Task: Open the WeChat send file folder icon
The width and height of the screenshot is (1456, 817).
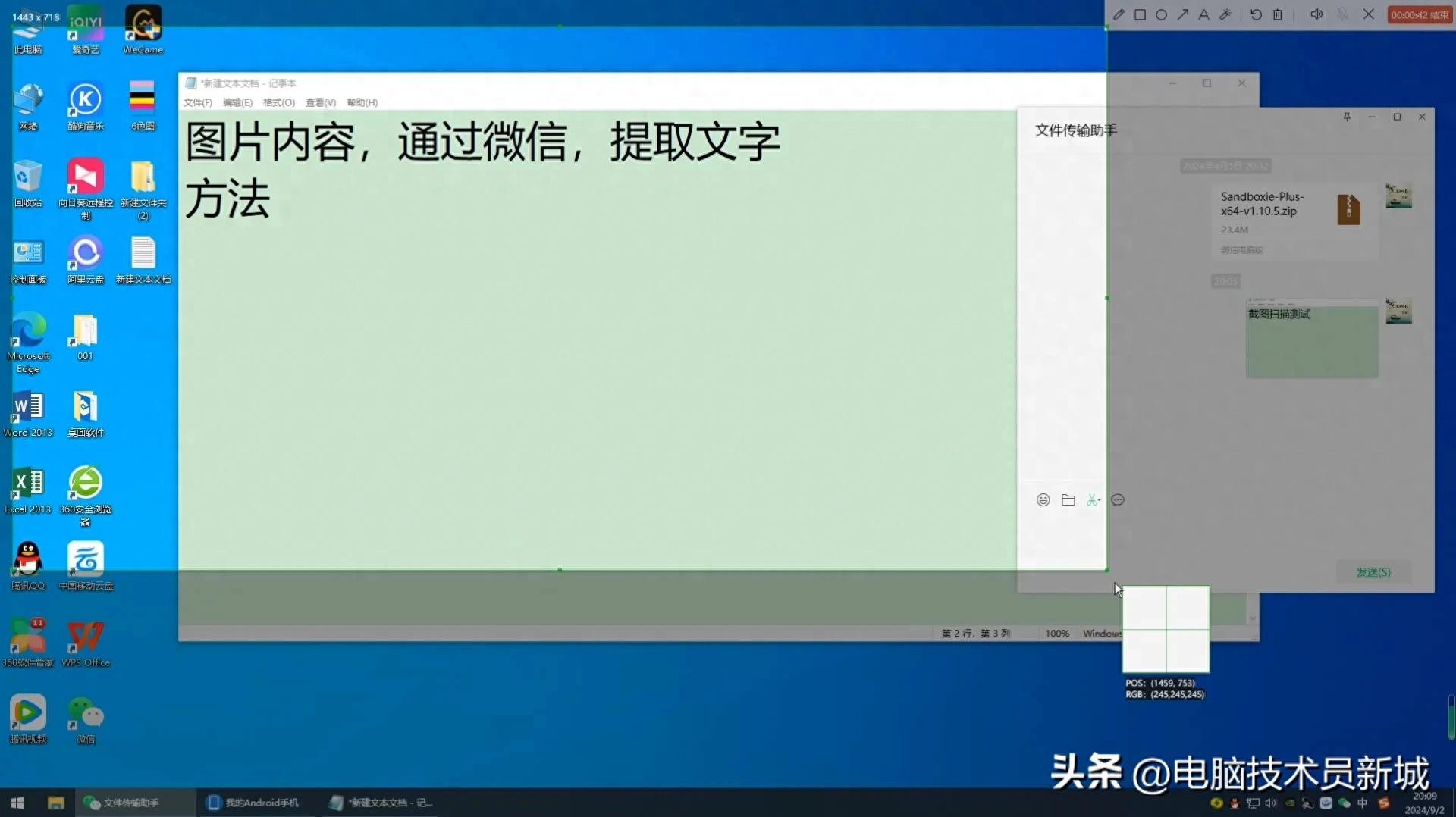Action: (x=1068, y=500)
